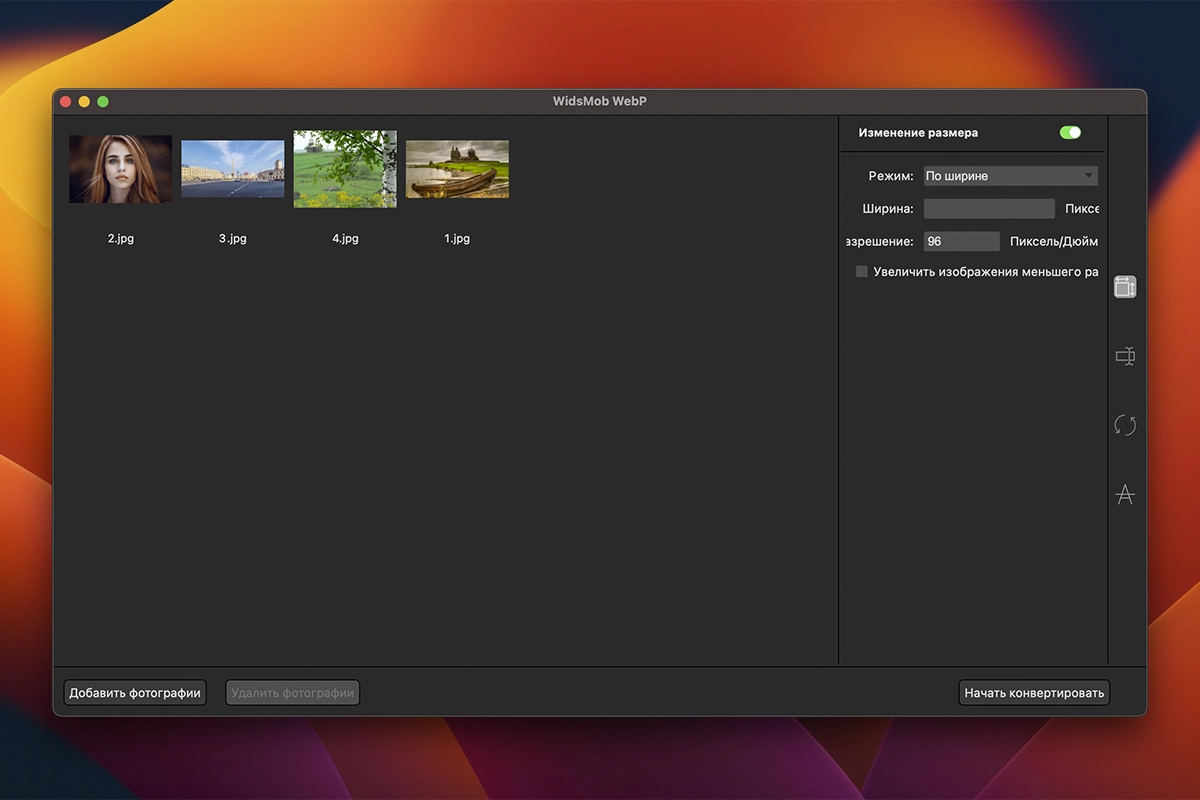Focus the resolution field showing 96
Viewport: 1200px width, 800px height.
(x=961, y=241)
